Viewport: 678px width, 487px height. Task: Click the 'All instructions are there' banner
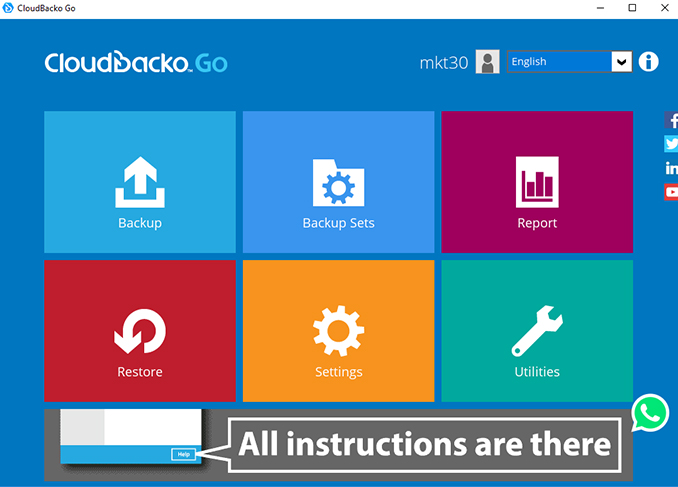click(x=339, y=445)
